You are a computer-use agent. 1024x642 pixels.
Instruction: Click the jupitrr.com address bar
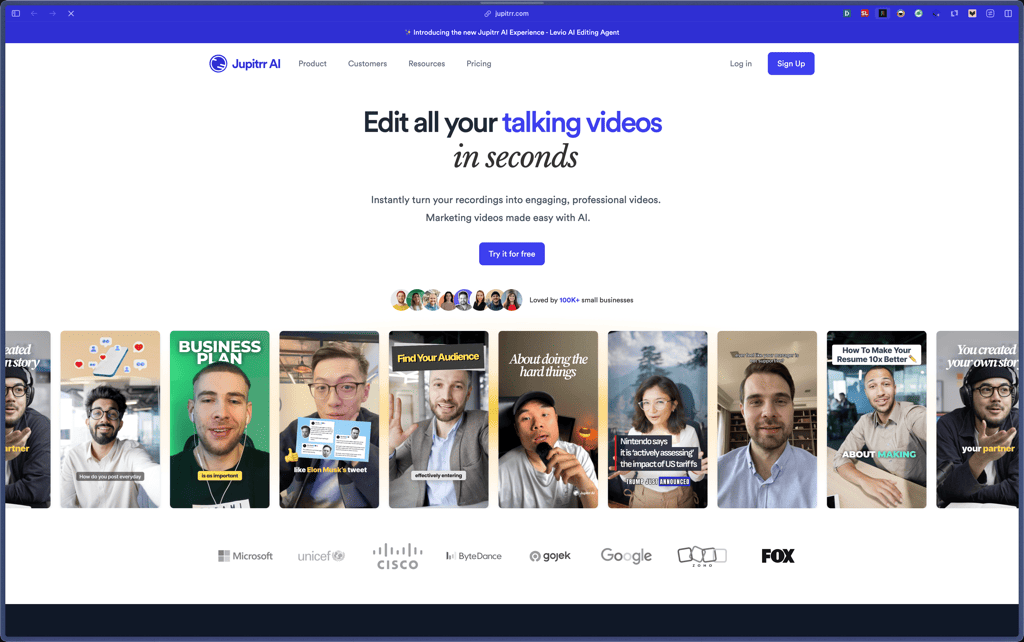click(511, 14)
